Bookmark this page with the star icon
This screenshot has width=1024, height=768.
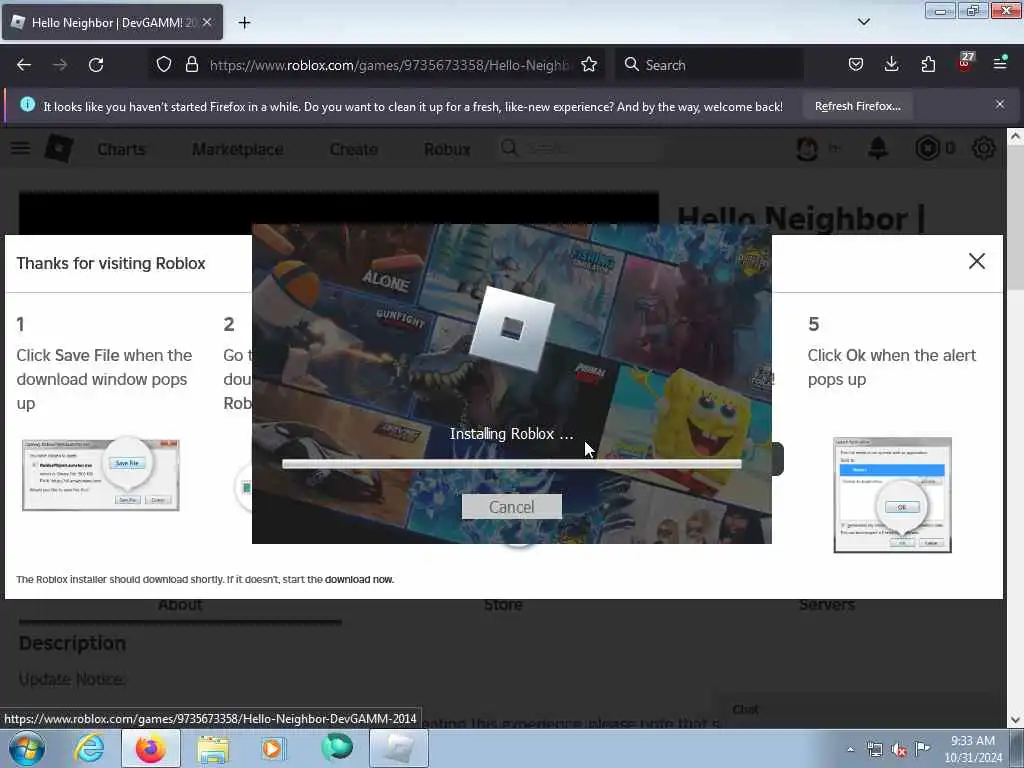tap(589, 65)
